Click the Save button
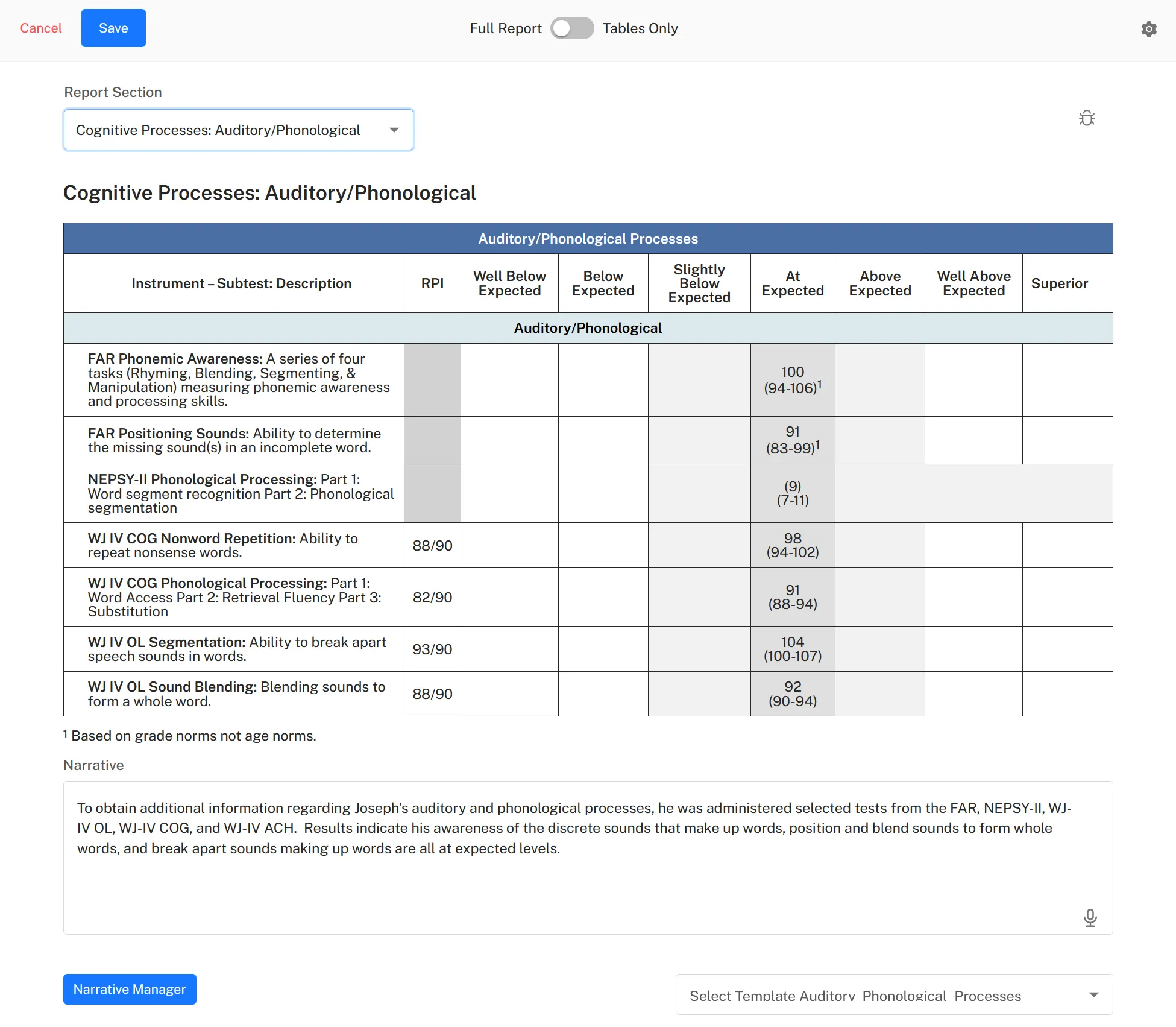Image resolution: width=1176 pixels, height=1027 pixels. pyautogui.click(x=113, y=28)
